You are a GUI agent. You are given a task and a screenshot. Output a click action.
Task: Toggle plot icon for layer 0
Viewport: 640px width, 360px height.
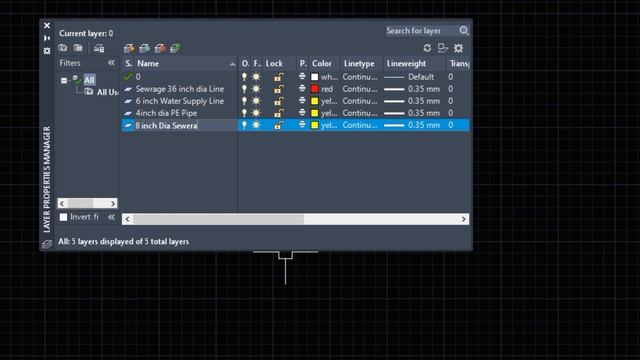302,76
